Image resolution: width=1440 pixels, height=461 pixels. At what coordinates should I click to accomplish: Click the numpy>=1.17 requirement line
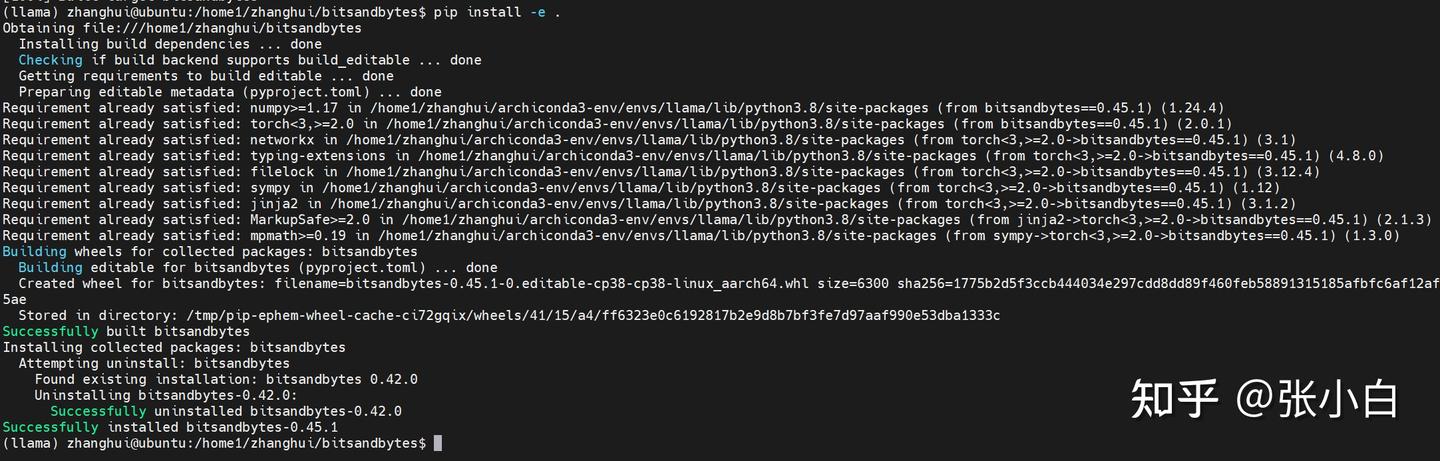point(612,108)
